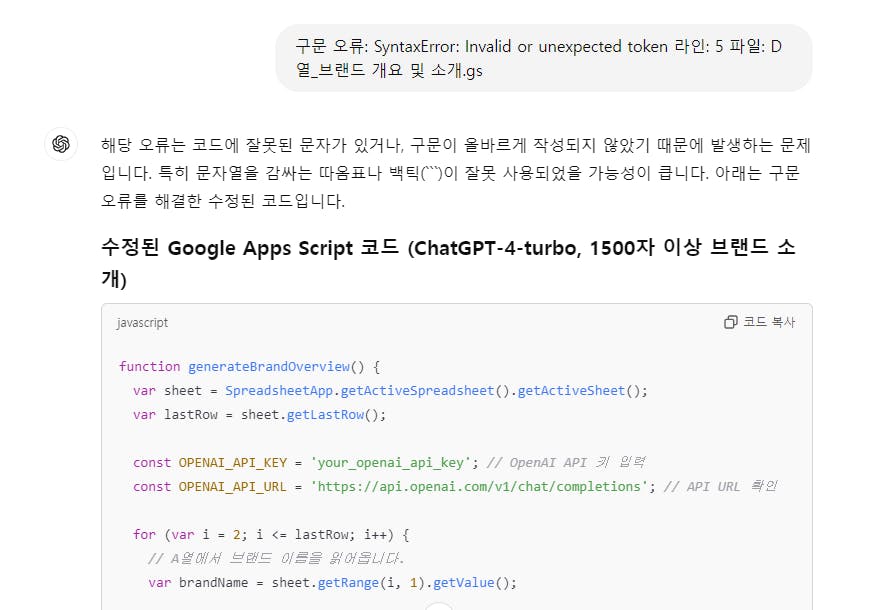Click the api.openai.com URL string

pos(482,486)
